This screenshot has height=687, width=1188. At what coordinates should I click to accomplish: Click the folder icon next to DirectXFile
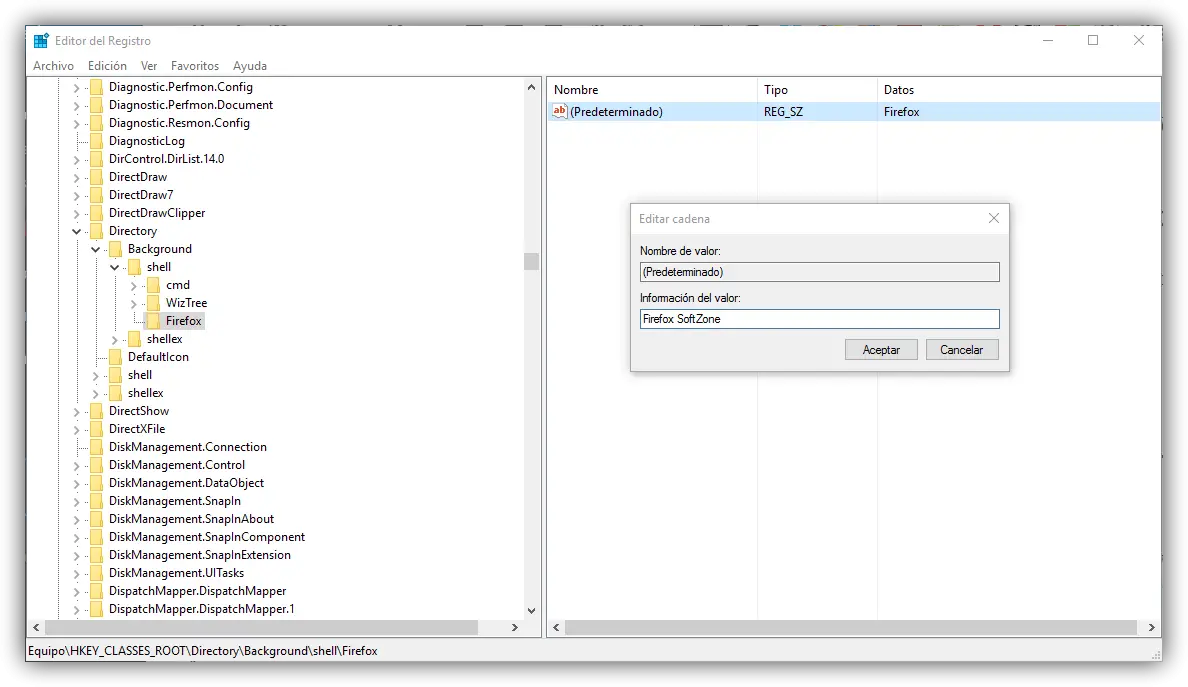96,429
